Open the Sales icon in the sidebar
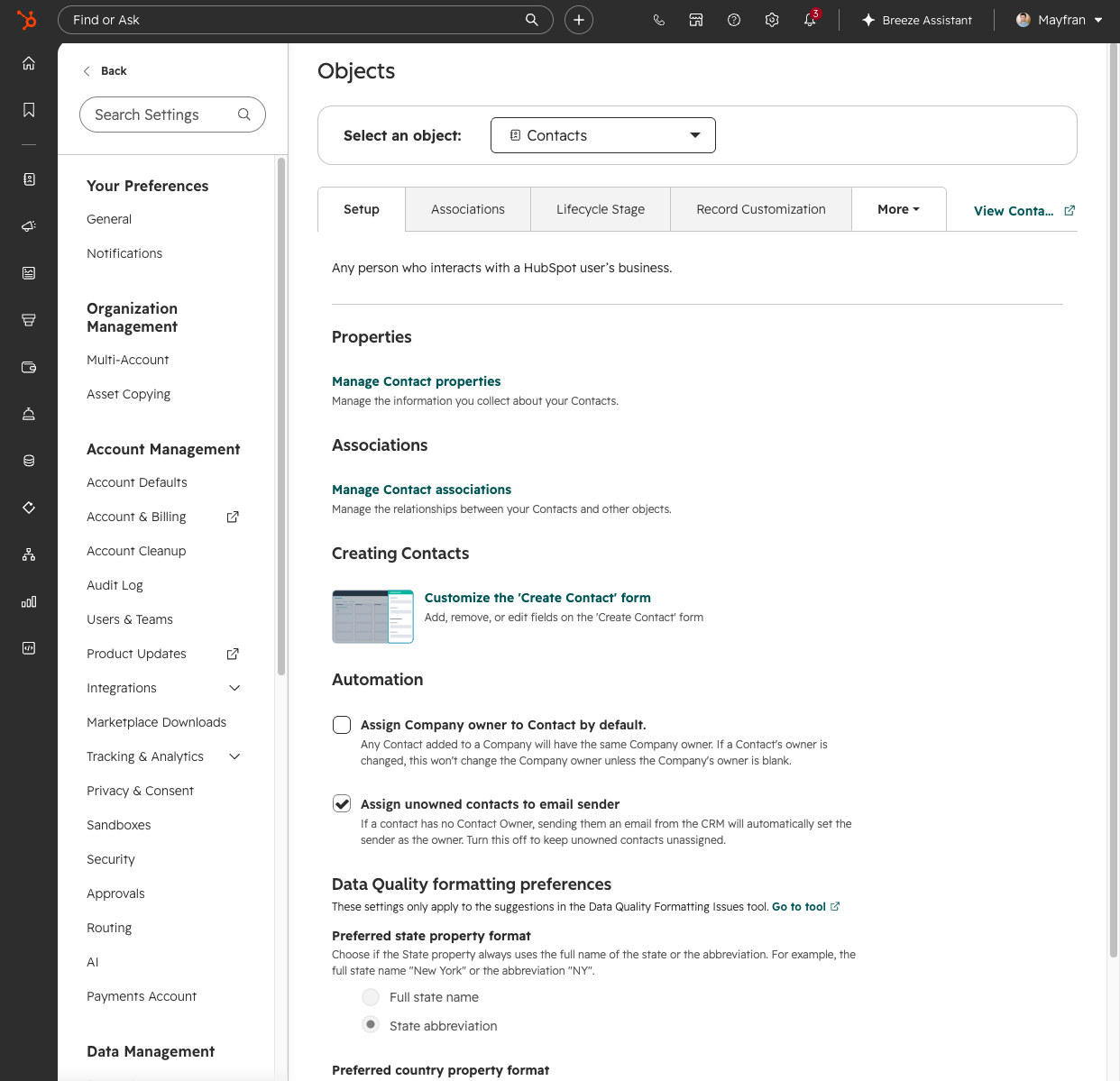This screenshot has height=1081, width=1120. [29, 320]
